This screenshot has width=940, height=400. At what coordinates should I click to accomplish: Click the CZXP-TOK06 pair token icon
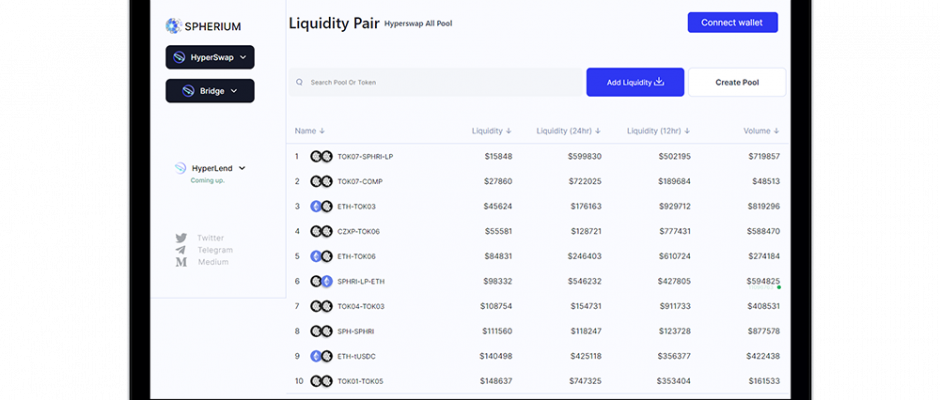pos(321,231)
